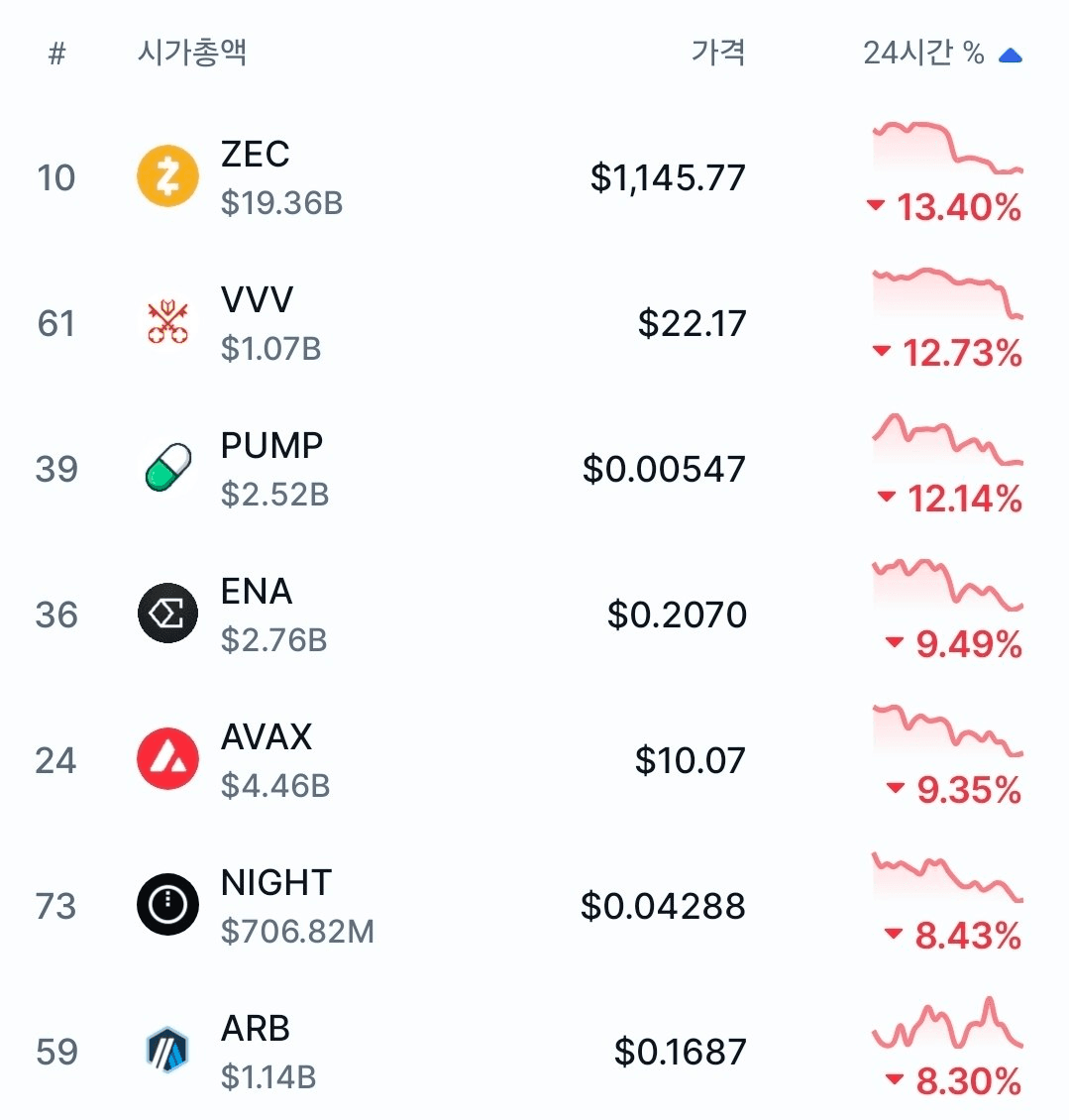Select the ARB Arbitrum hexagon icon
Viewport: 1069px width, 1120px height.
167,1050
